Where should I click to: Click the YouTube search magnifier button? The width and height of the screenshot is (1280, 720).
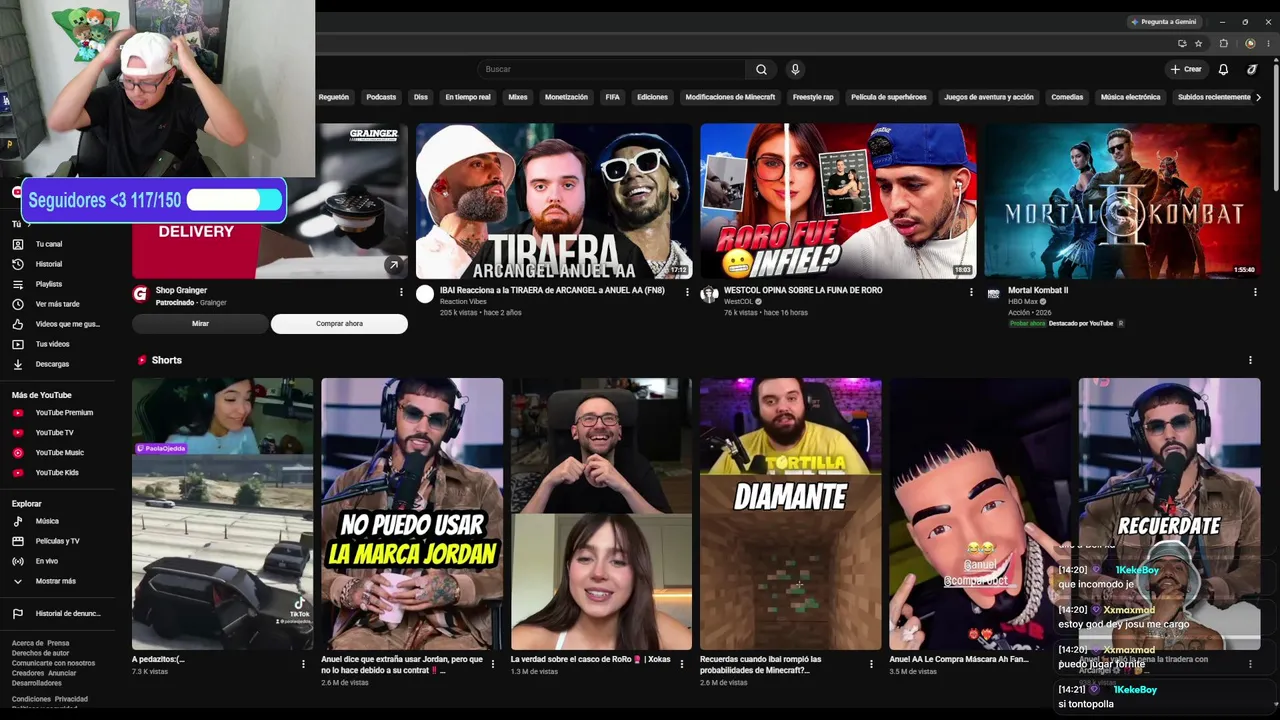(x=761, y=69)
